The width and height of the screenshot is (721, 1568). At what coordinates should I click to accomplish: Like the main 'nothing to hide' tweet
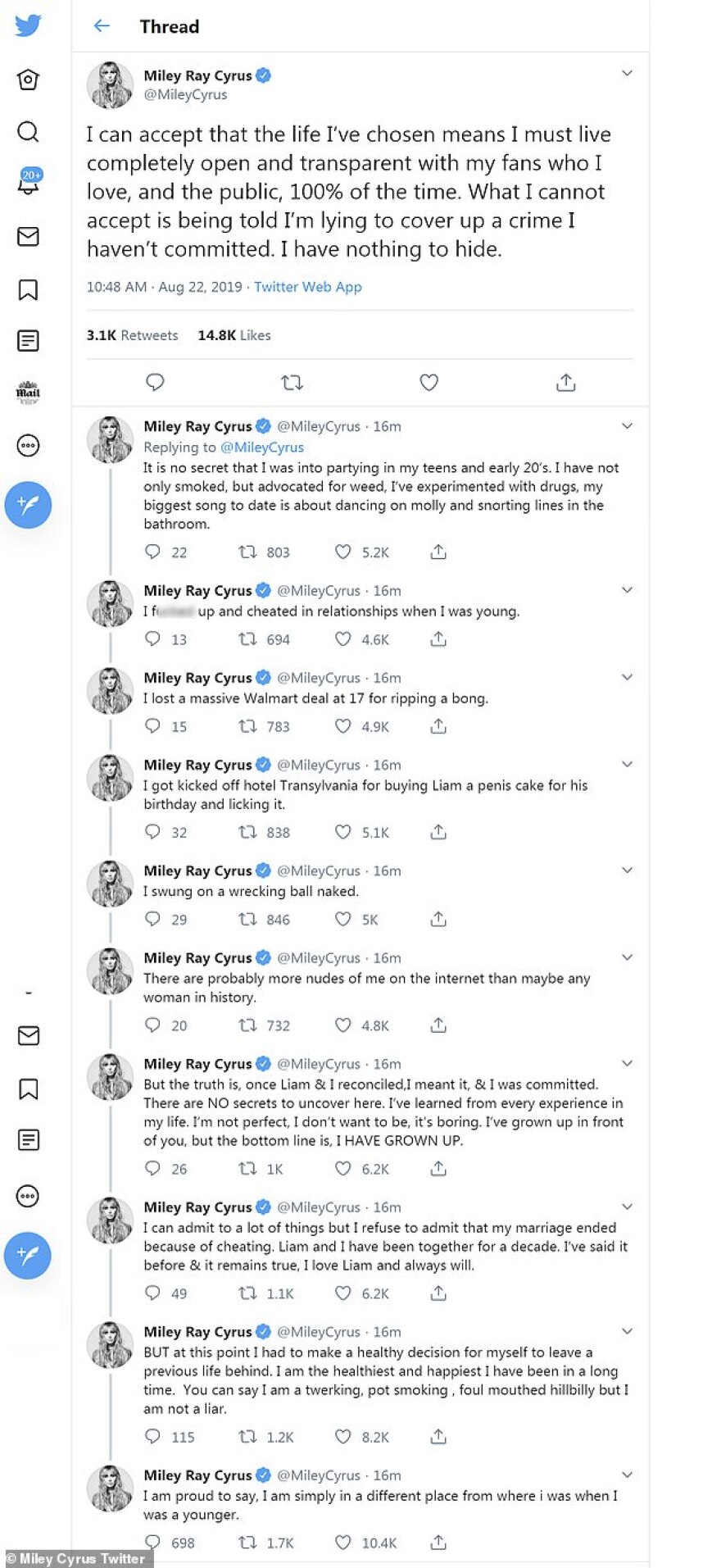click(429, 383)
